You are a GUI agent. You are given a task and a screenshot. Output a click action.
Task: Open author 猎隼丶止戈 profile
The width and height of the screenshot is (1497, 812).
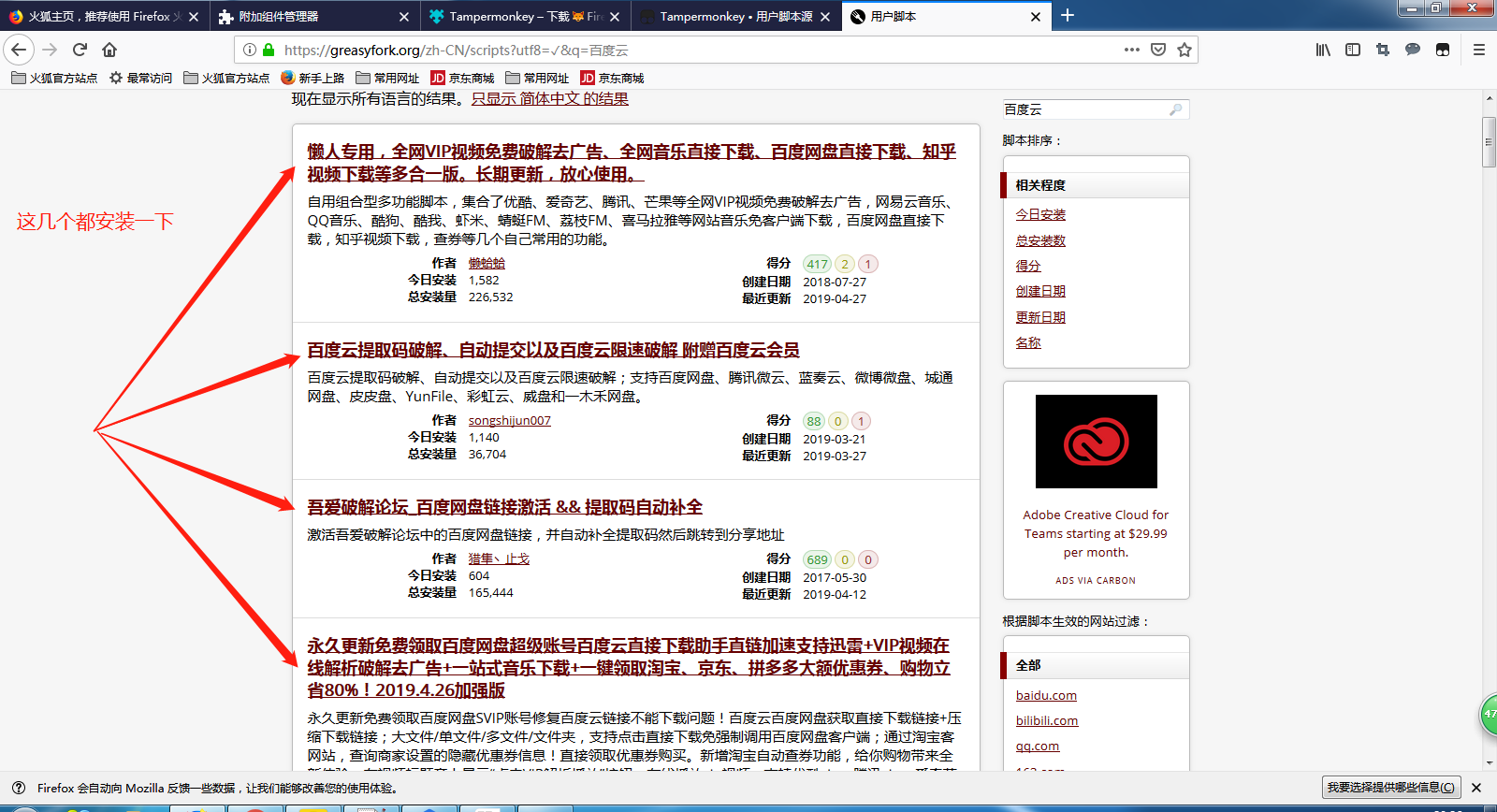pyautogui.click(x=499, y=559)
